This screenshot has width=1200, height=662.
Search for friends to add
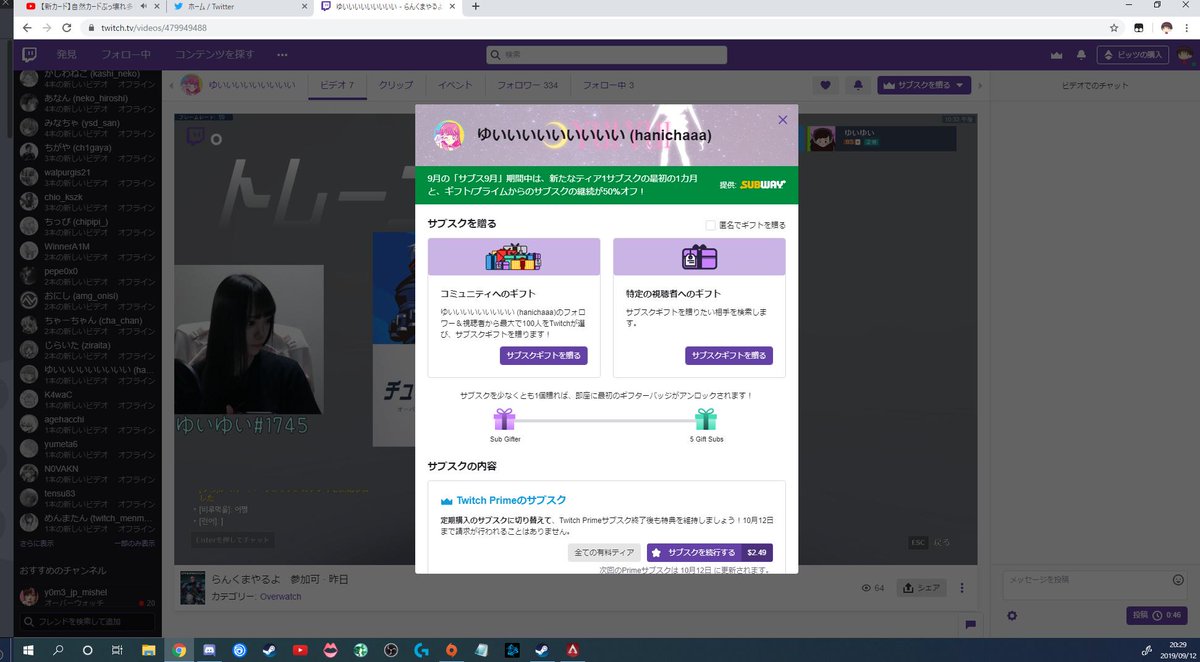tap(86, 622)
